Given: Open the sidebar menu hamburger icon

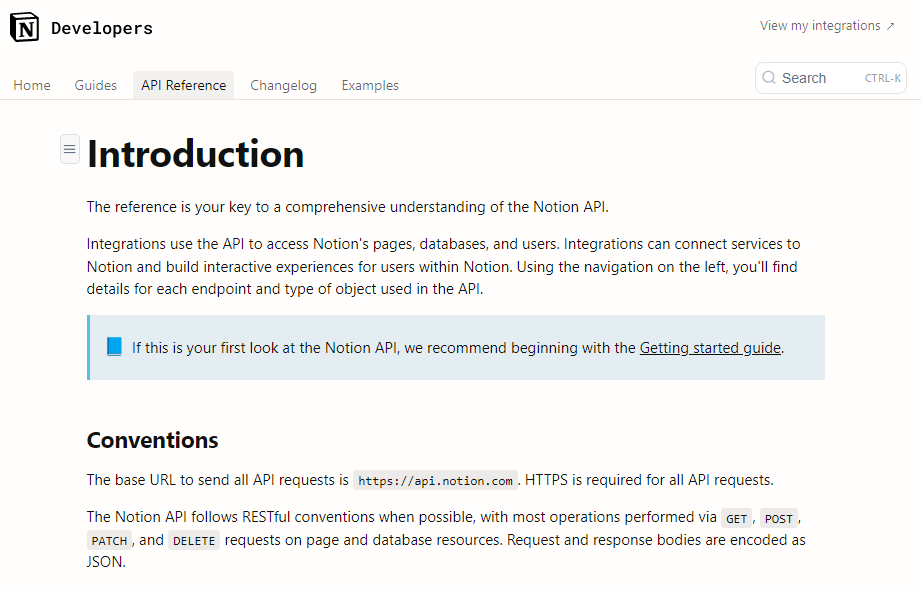Looking at the screenshot, I should pos(70,149).
